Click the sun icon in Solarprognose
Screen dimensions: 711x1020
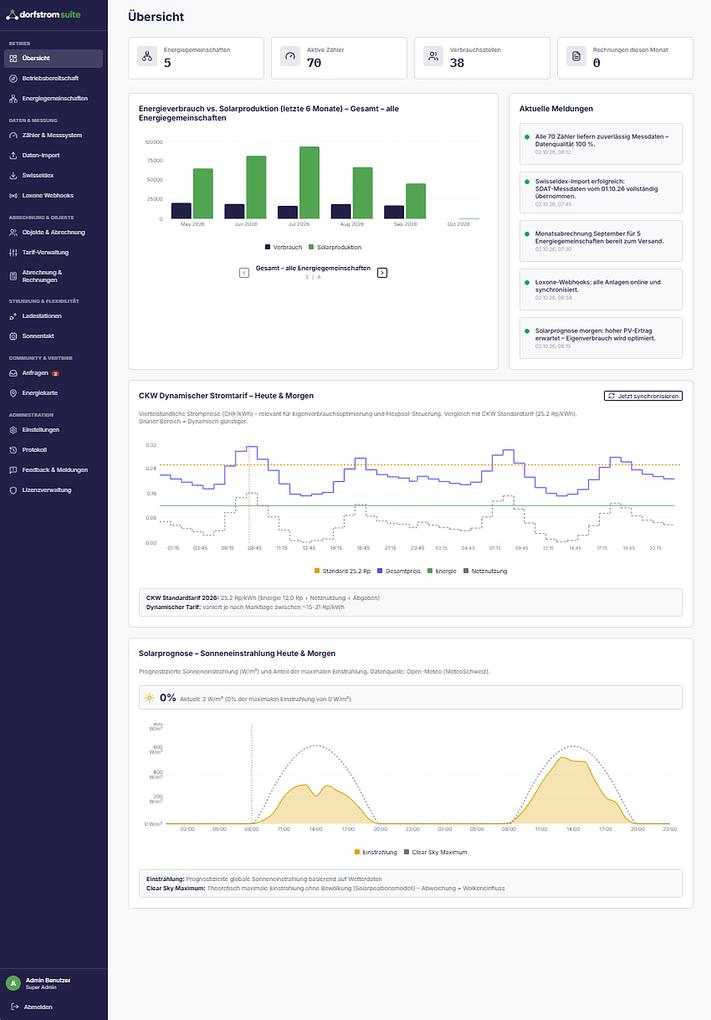(150, 698)
